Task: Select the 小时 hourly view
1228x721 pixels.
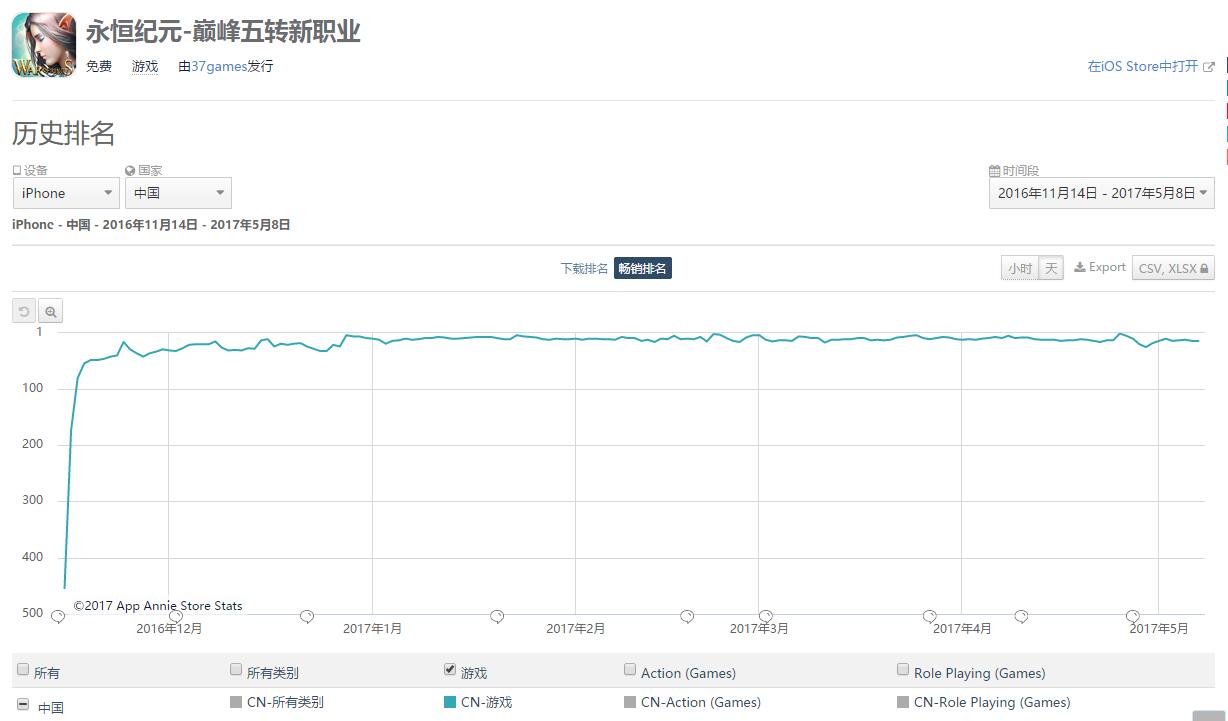Action: (x=1019, y=268)
